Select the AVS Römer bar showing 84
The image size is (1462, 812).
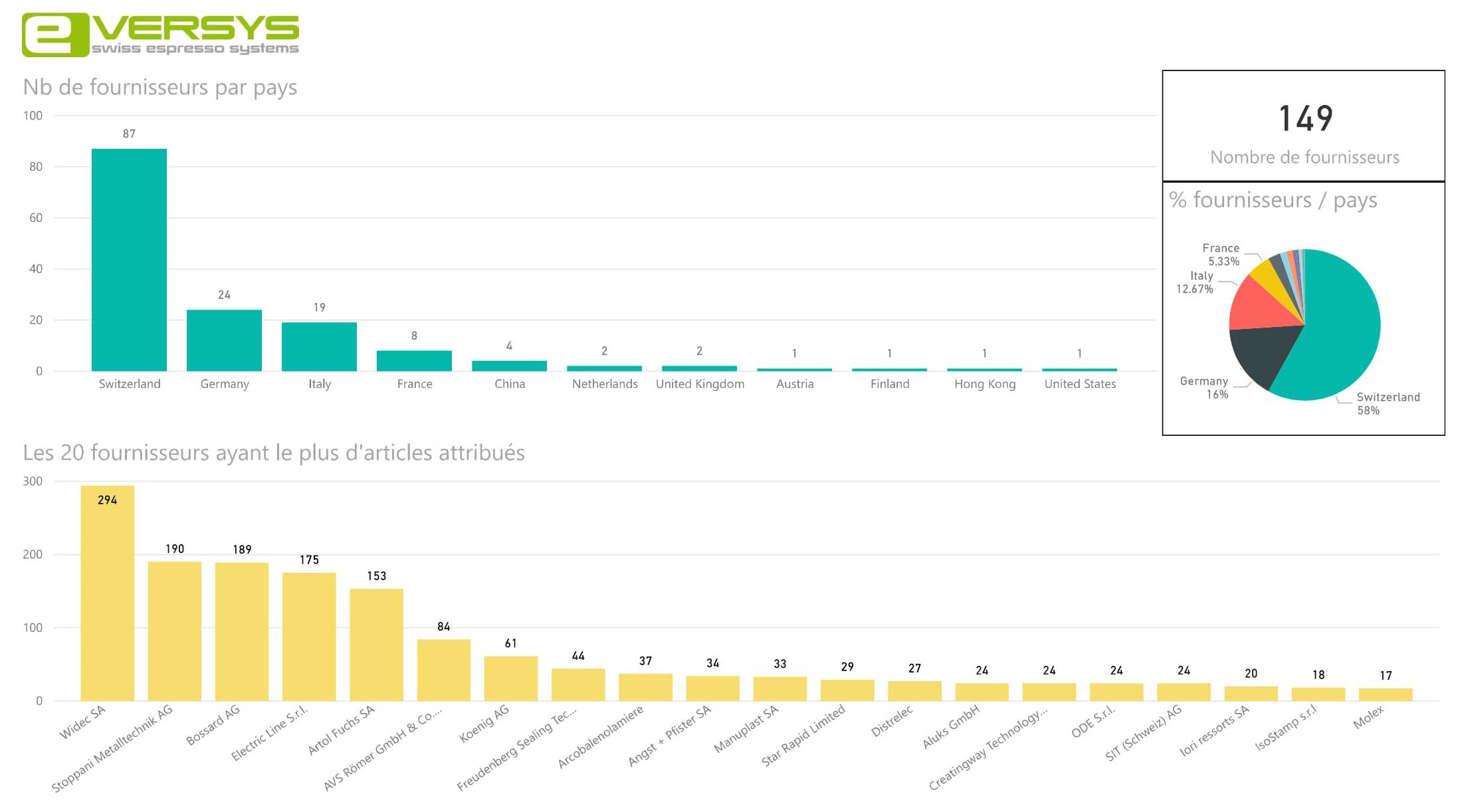(x=444, y=670)
